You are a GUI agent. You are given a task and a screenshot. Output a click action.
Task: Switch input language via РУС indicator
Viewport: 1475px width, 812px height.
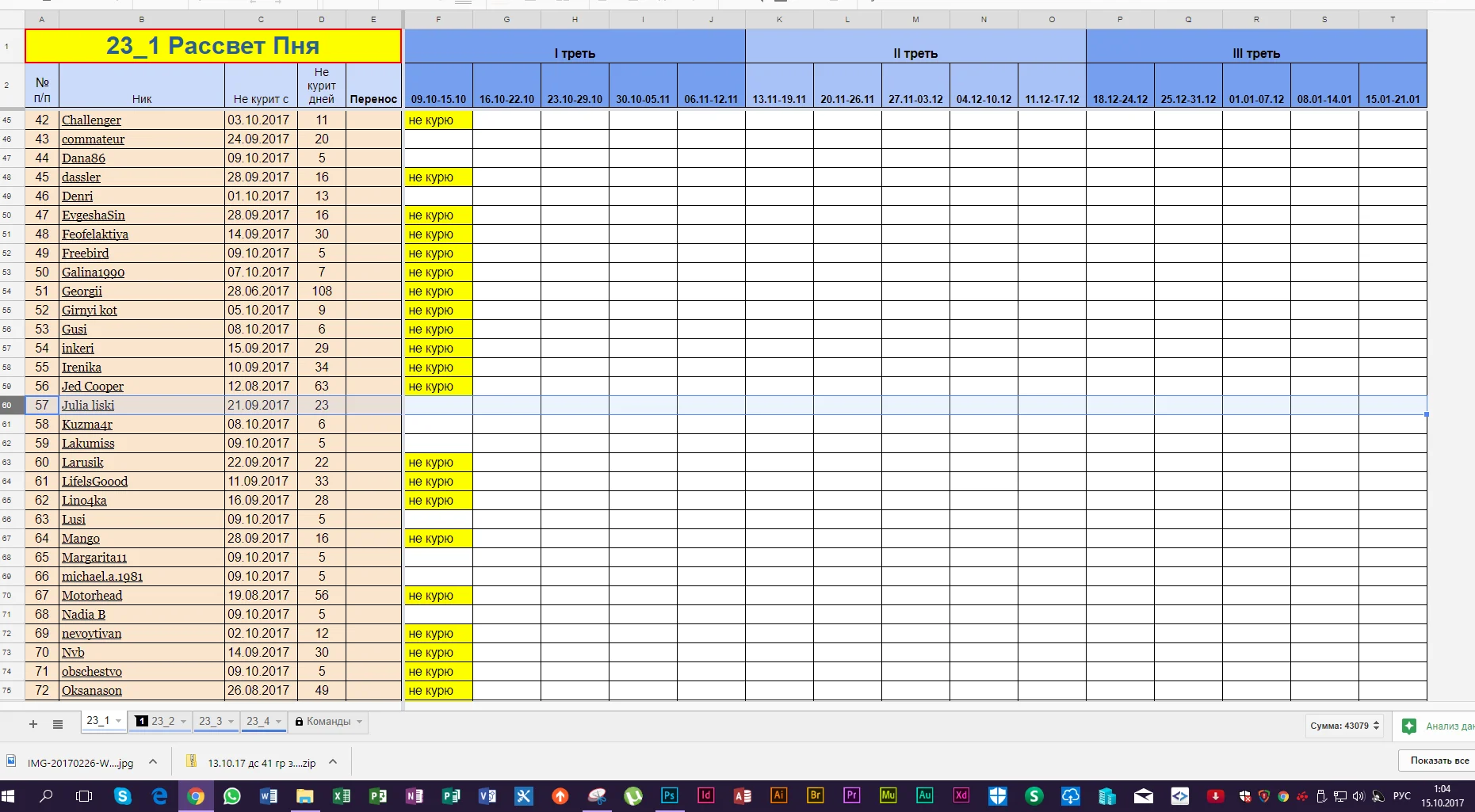click(x=1402, y=796)
